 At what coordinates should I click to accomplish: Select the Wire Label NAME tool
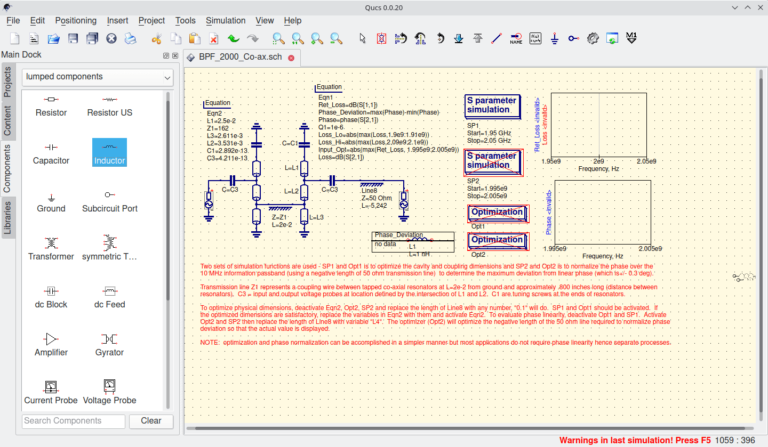click(516, 38)
